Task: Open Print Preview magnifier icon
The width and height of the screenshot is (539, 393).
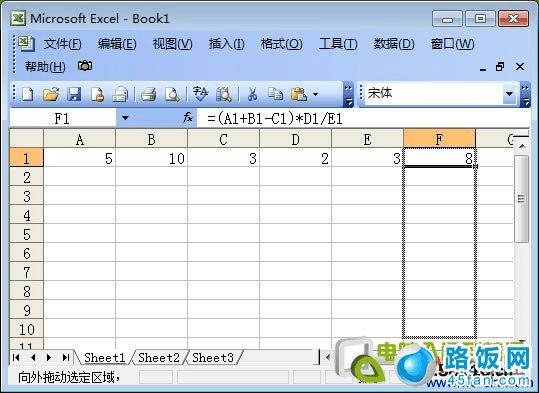Action: pos(172,94)
